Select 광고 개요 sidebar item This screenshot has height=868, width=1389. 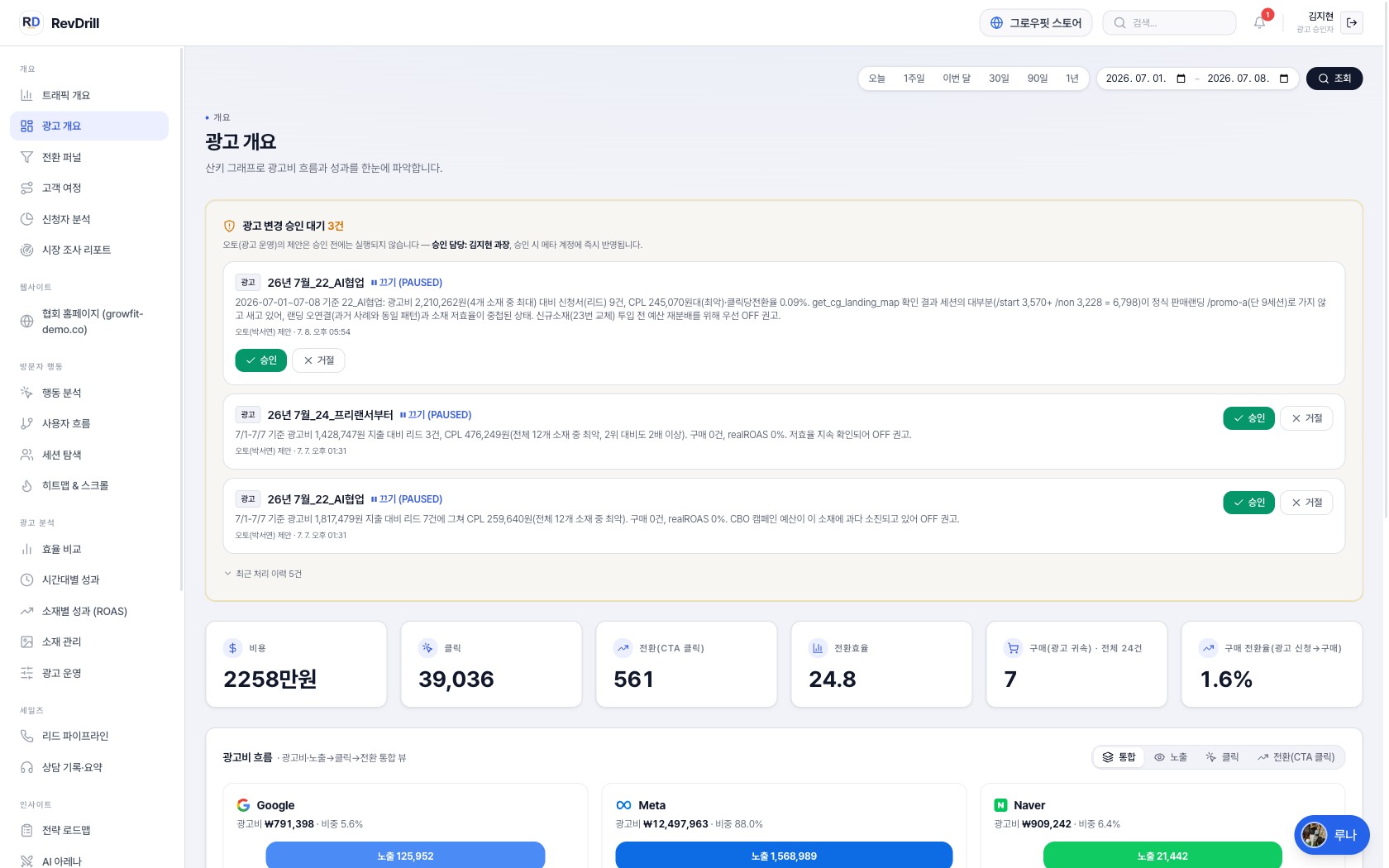pos(89,126)
